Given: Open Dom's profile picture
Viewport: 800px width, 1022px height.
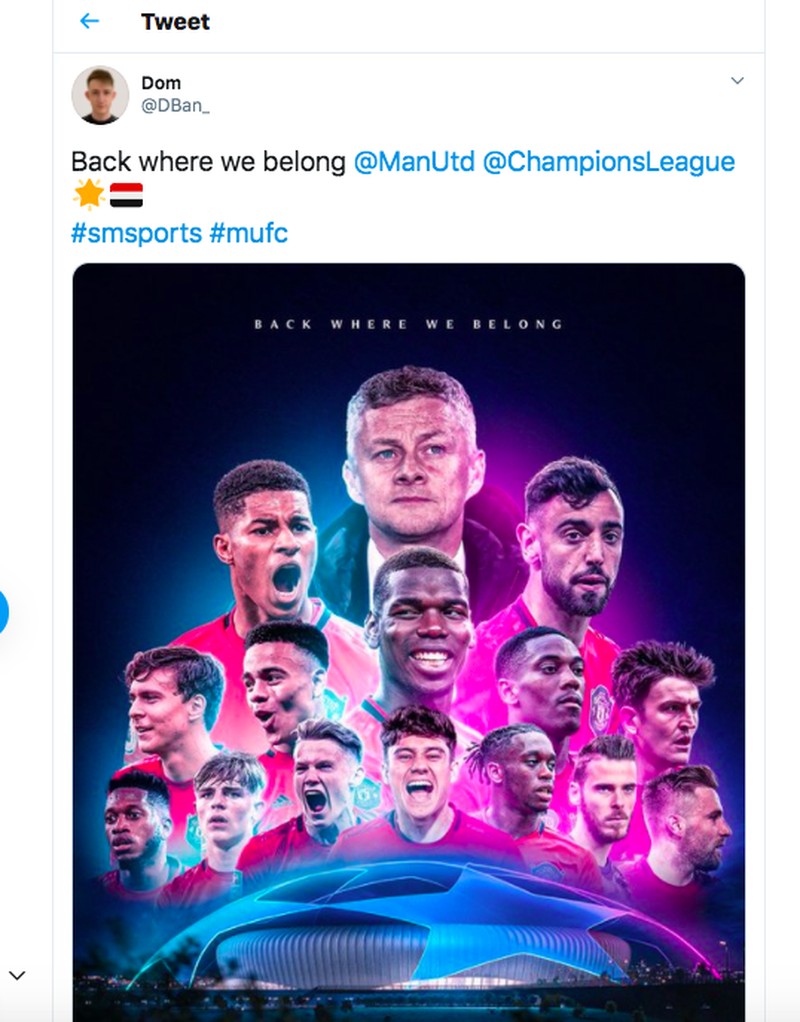Looking at the screenshot, I should [100, 95].
